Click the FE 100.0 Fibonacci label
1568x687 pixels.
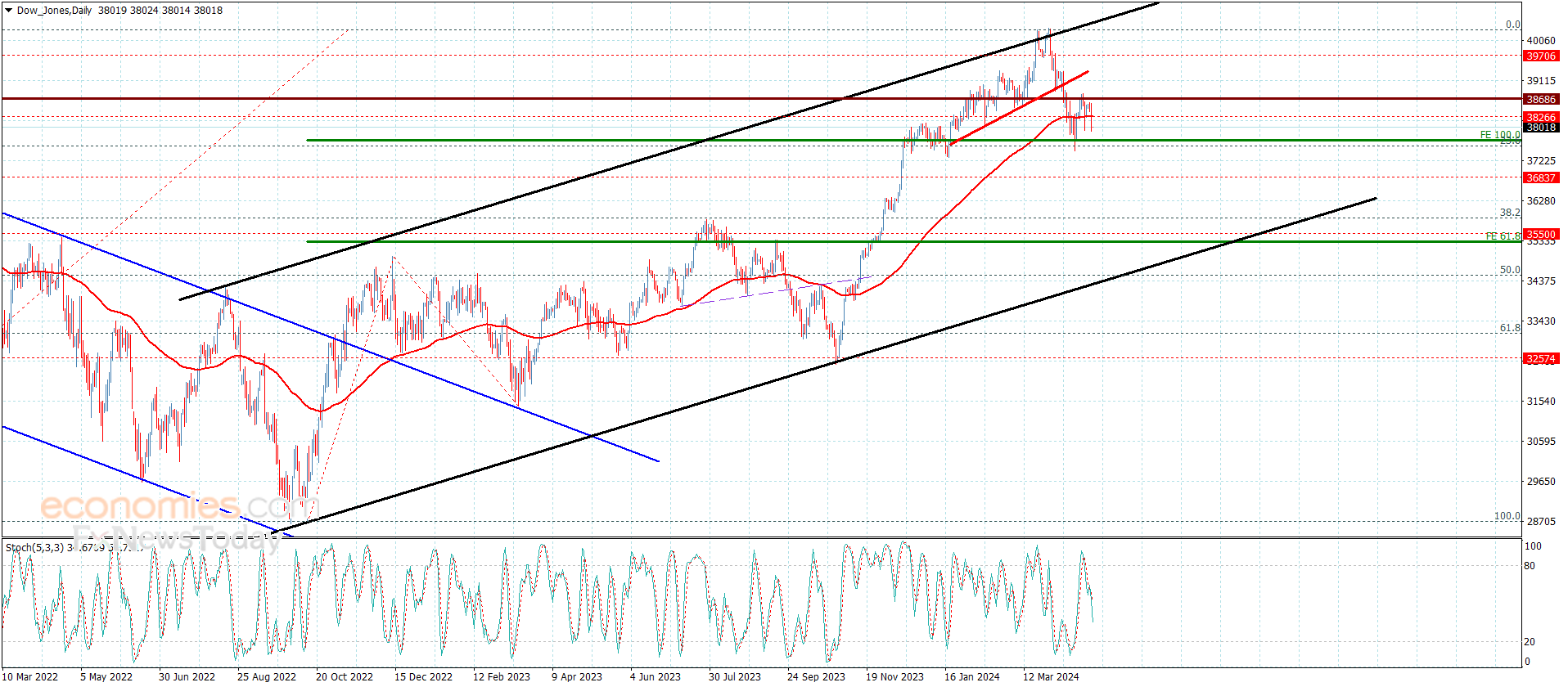[x=1500, y=135]
